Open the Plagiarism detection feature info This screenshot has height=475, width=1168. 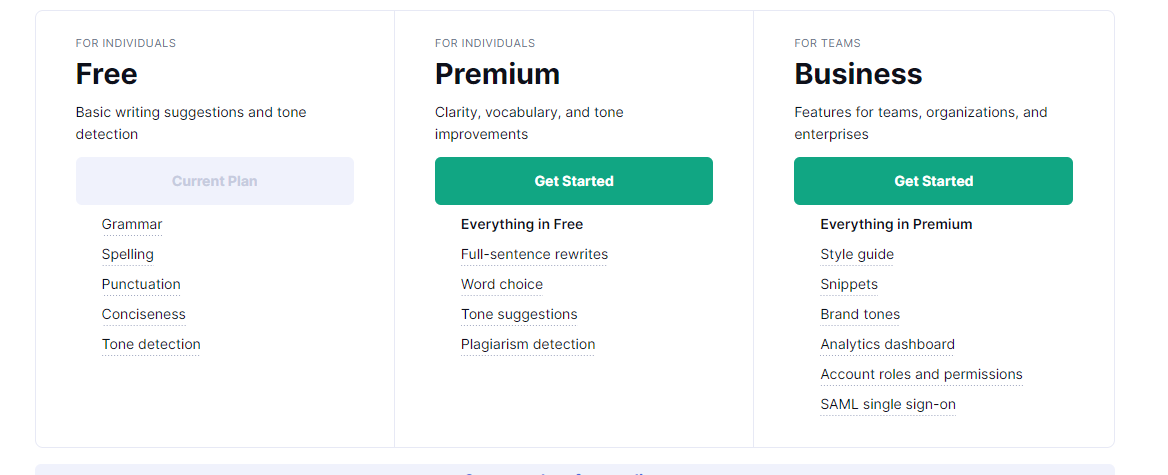(x=528, y=344)
